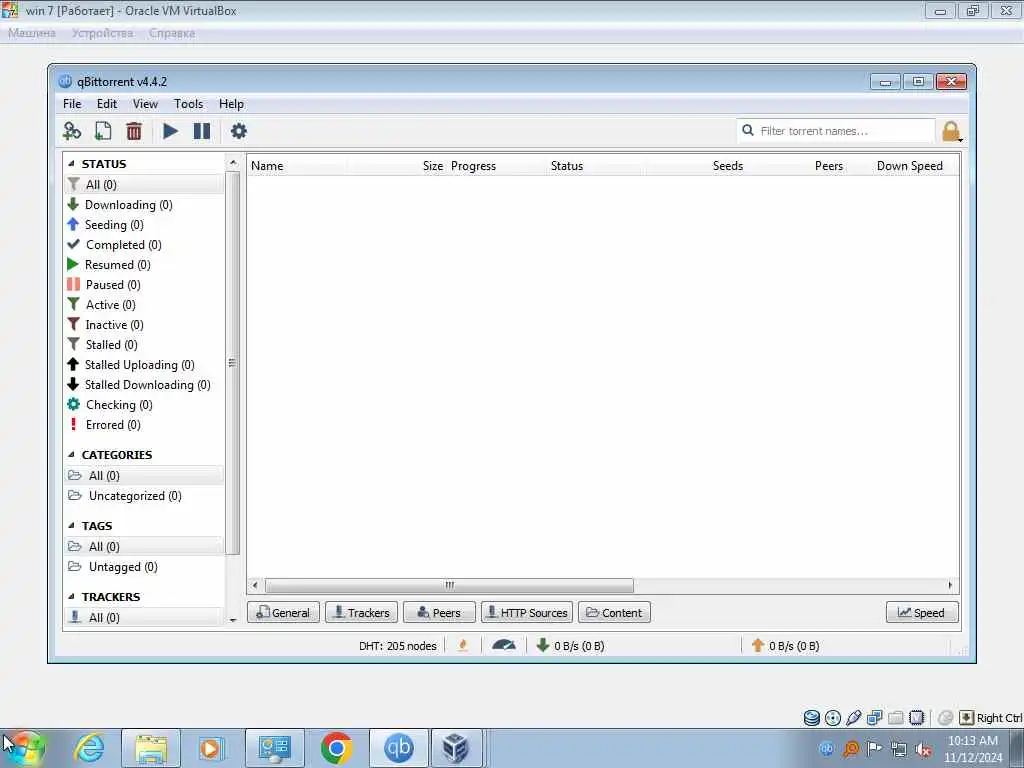Open the Help menu

click(231, 104)
